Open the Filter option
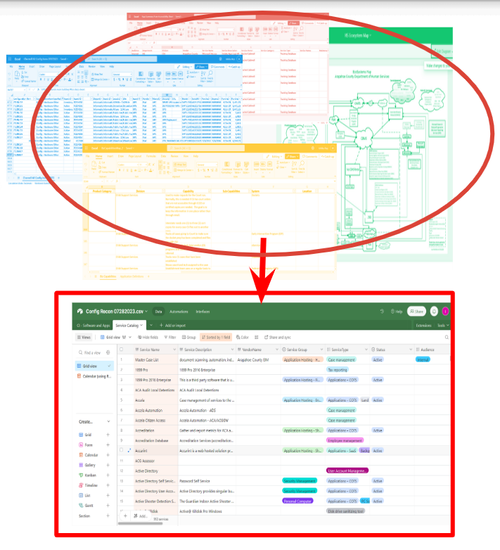 (170, 337)
